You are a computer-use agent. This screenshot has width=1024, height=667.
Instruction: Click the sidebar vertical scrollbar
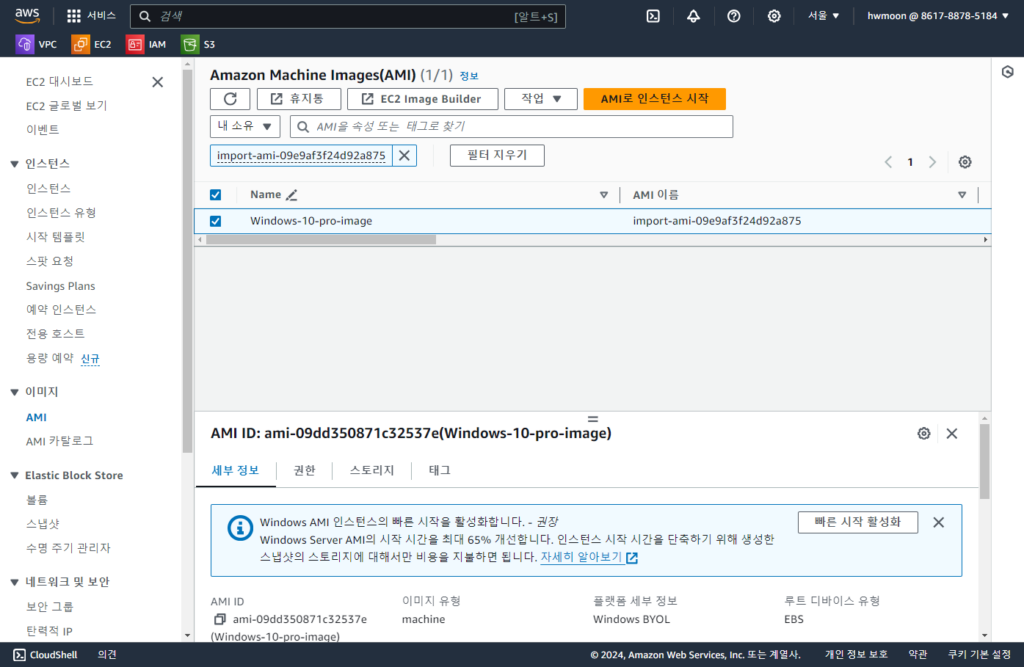tap(187, 261)
